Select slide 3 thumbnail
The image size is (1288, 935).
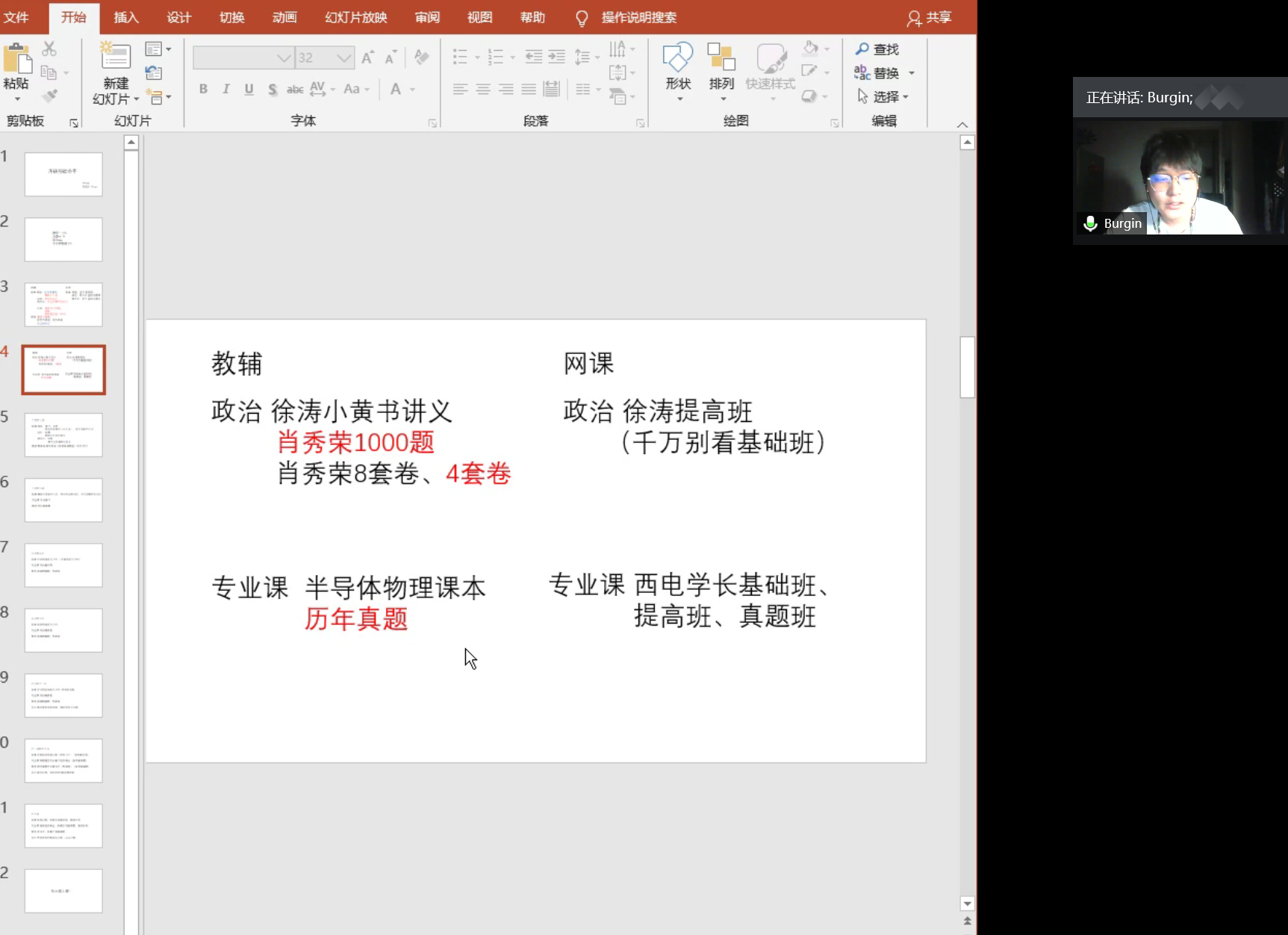[x=63, y=304]
